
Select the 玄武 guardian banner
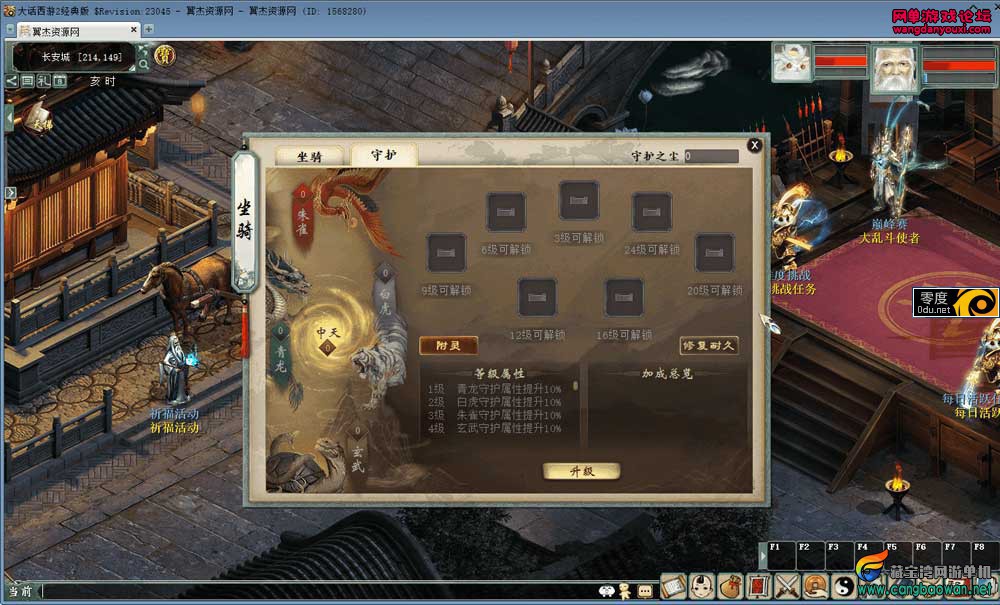[357, 450]
